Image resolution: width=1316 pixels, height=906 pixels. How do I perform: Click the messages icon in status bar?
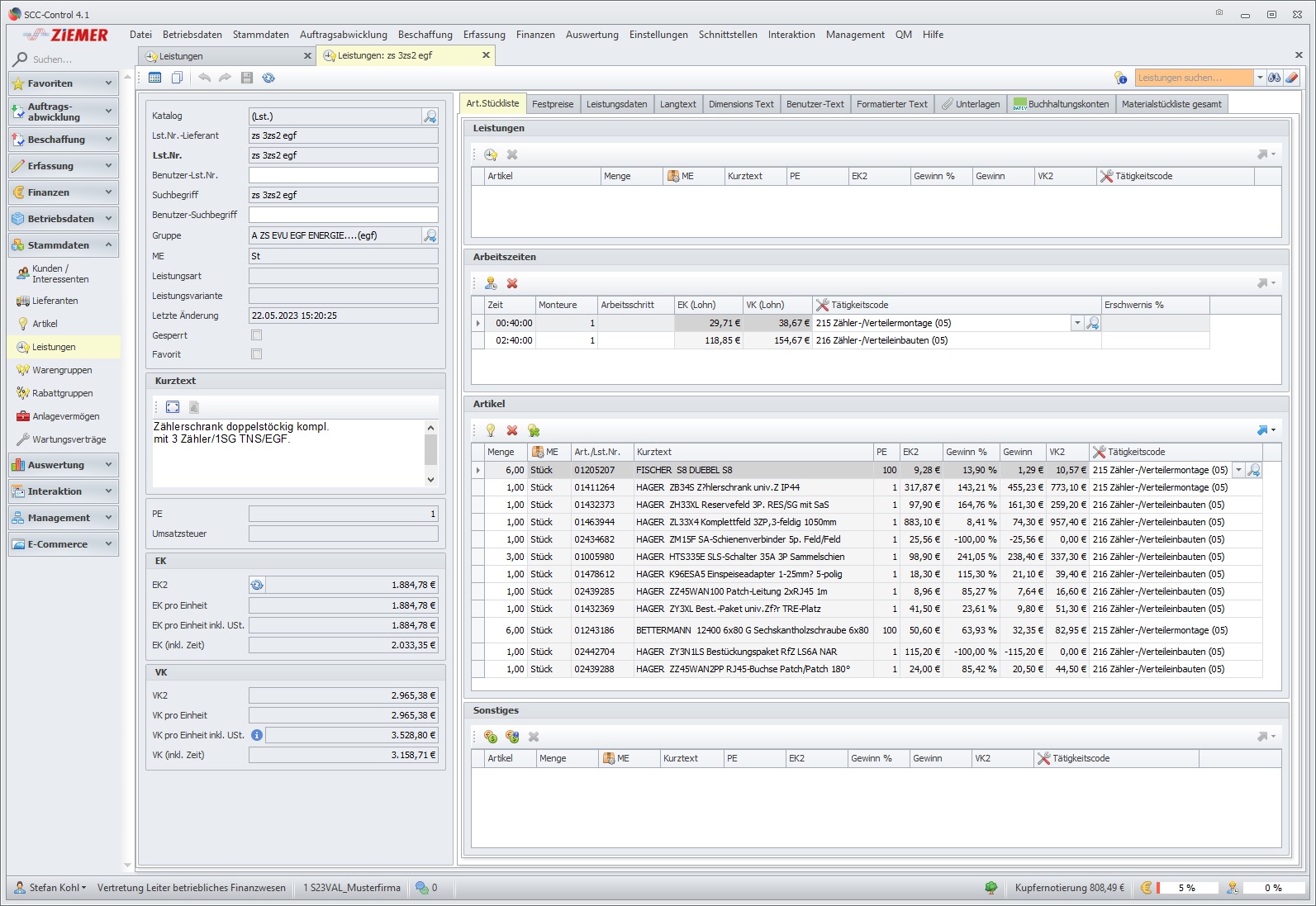(422, 888)
